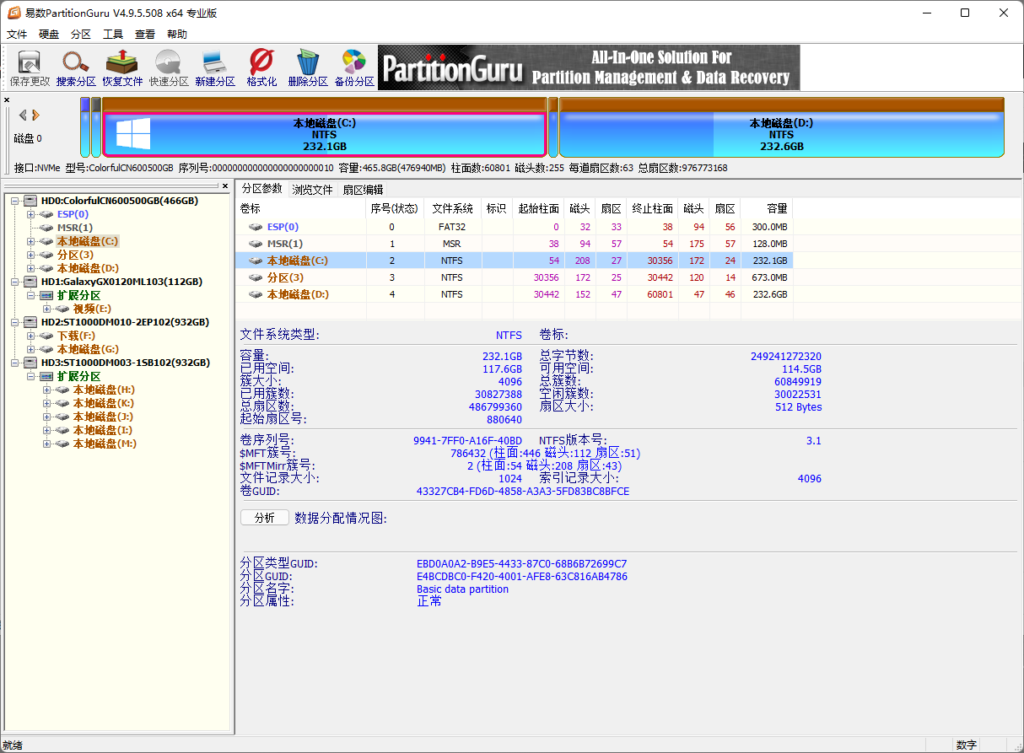Switch to the 浏览文件 tab

[312, 189]
